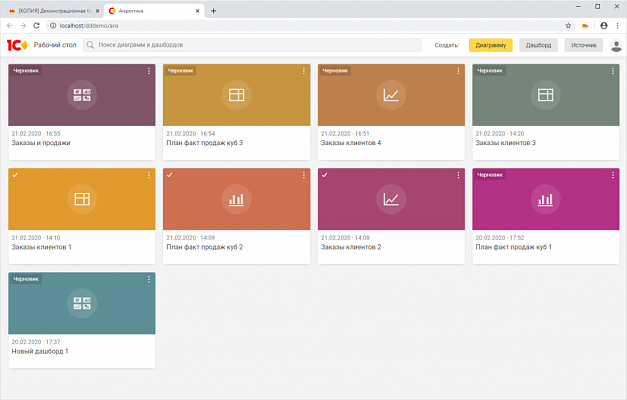Screen dimensions: 627x400
Task: Bookmark page with browser star icon
Action: [568, 25]
